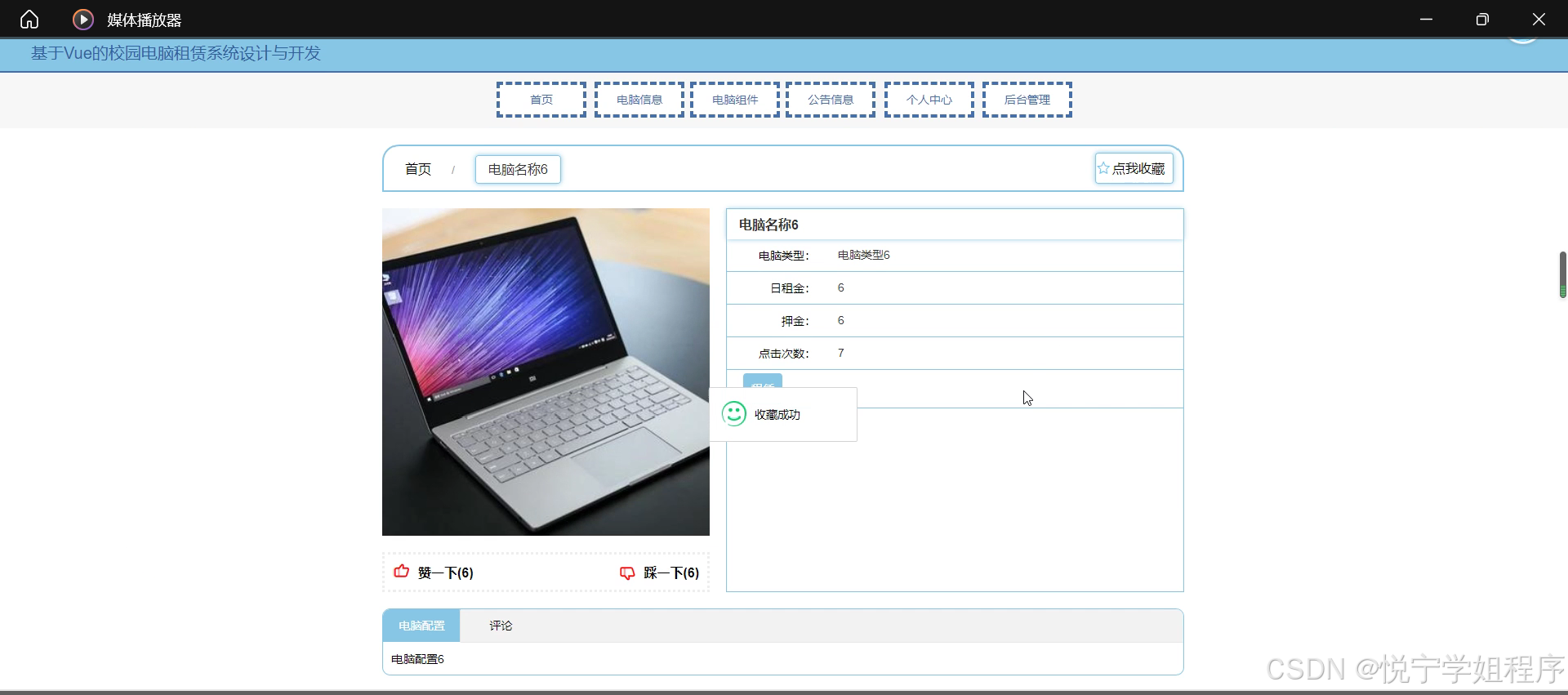Screen dimensions: 1568x695
Task: Go to the 电脑组件 navigation item
Action: 735,100
